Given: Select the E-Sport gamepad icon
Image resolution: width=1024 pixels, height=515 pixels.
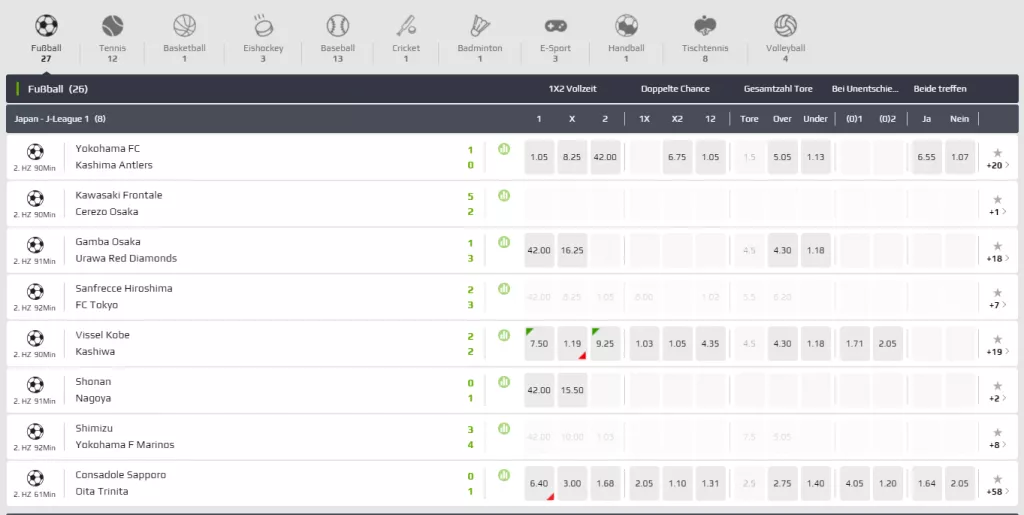Looking at the screenshot, I should pos(555,27).
